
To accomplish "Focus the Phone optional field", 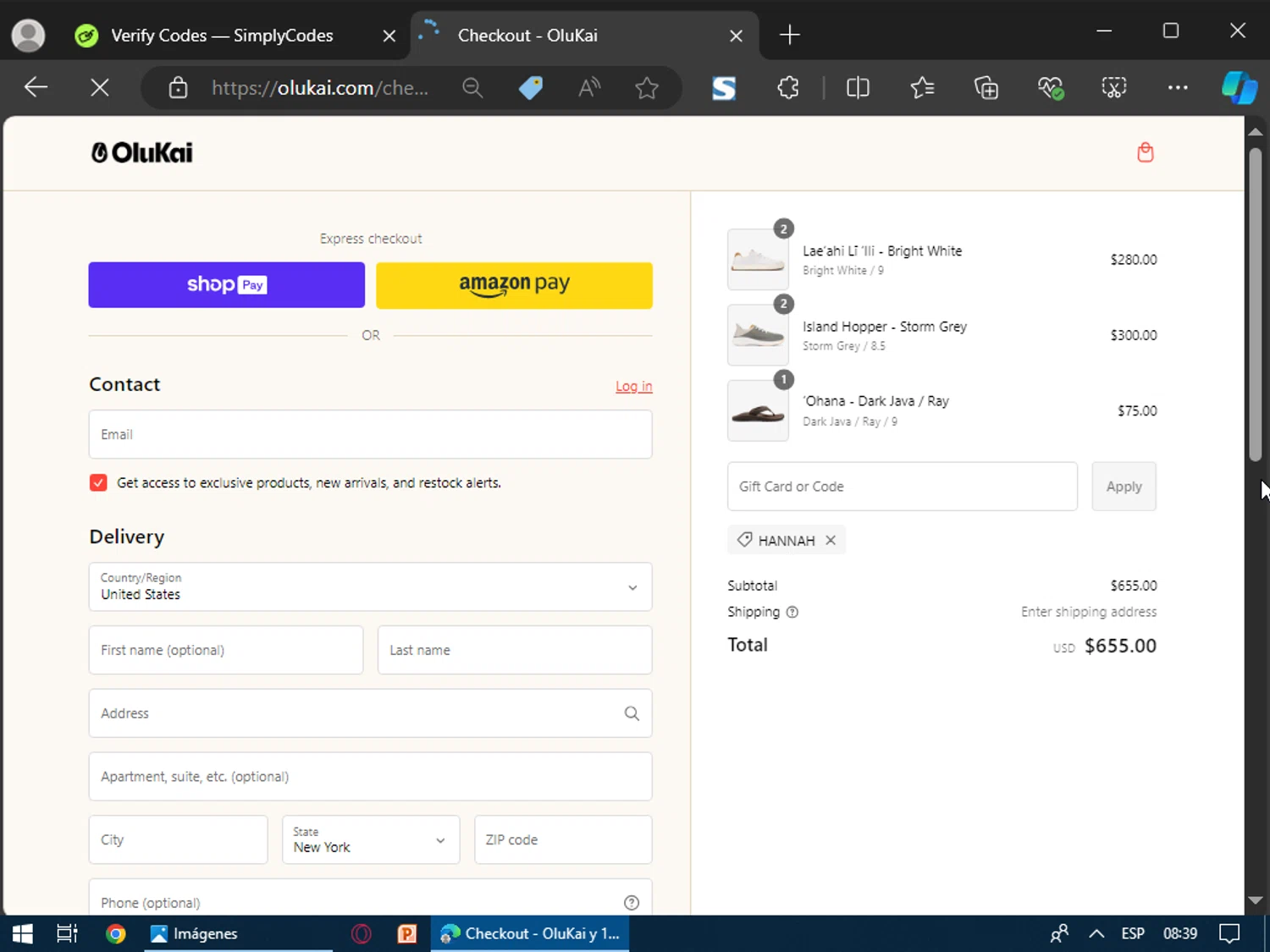I will 370,899.
